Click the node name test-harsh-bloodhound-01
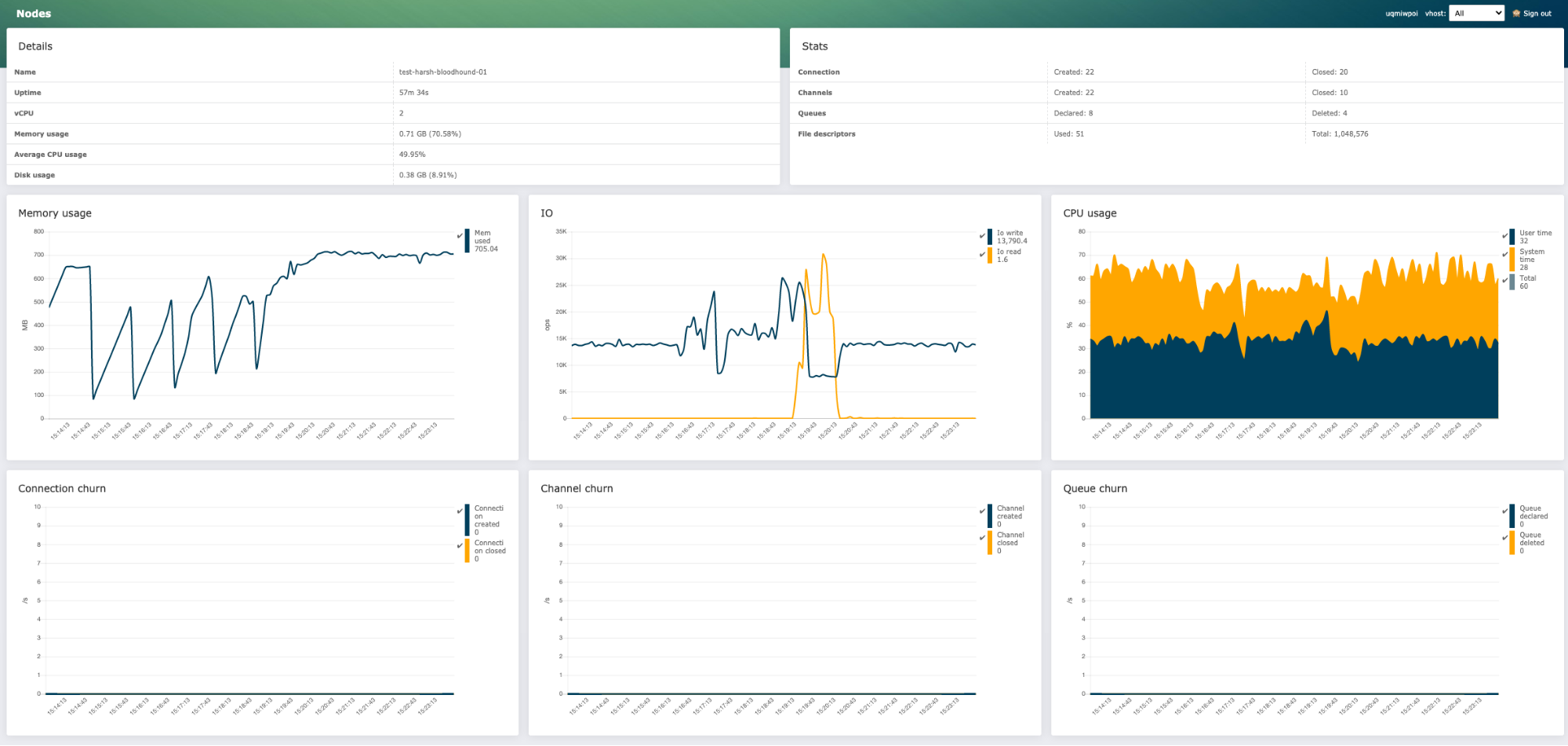 coord(442,71)
